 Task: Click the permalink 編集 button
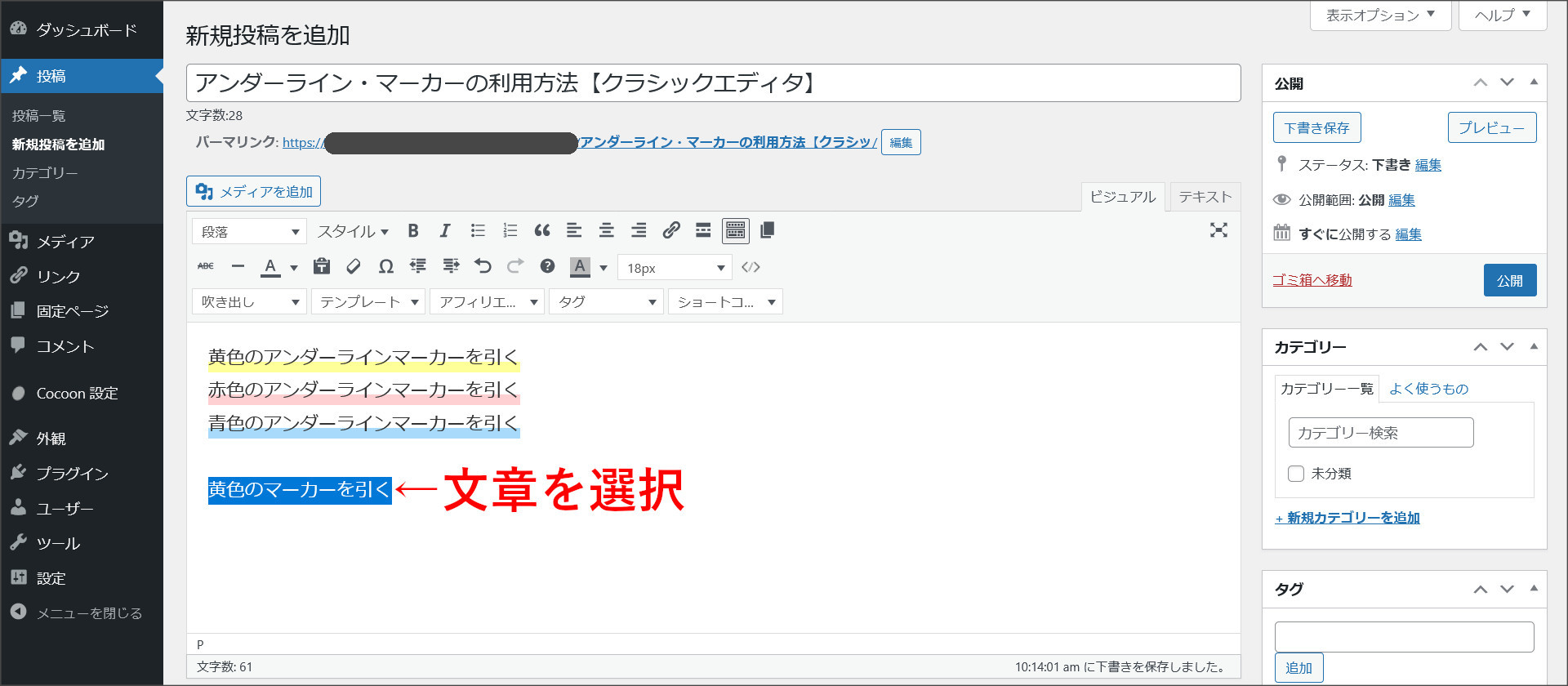click(901, 142)
